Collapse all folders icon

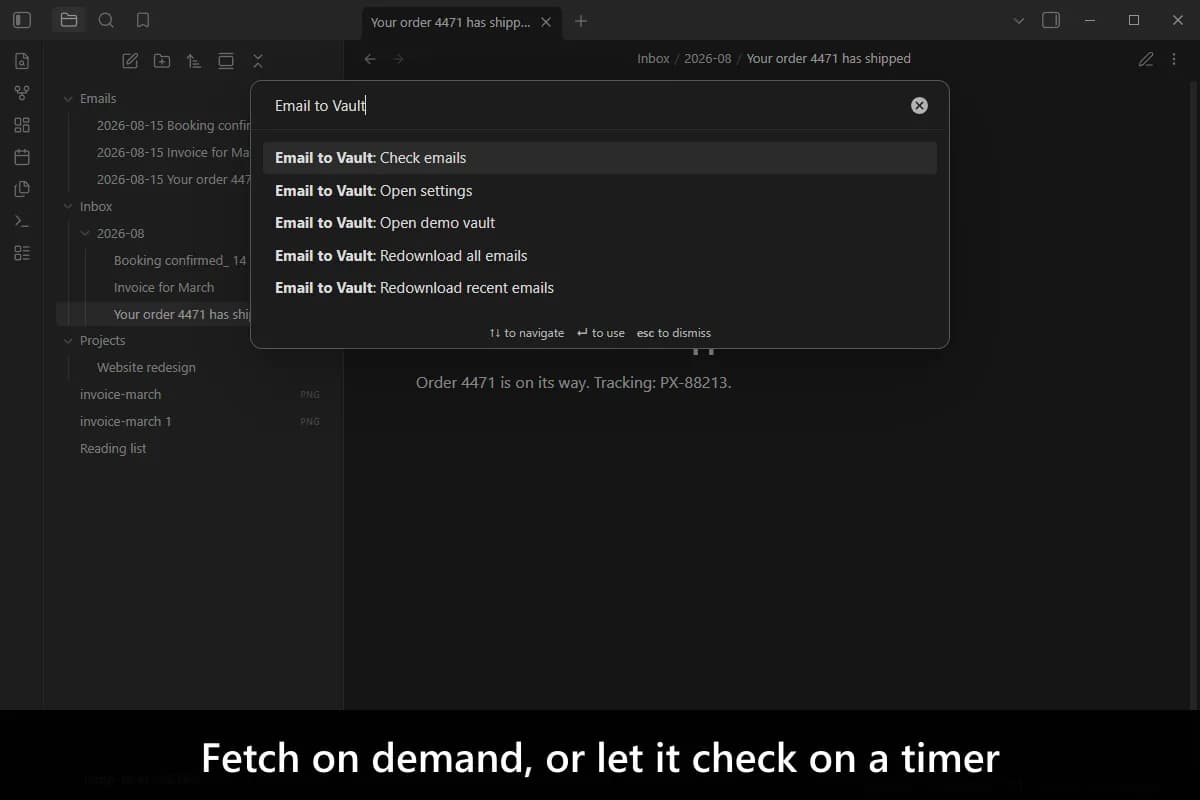258,61
